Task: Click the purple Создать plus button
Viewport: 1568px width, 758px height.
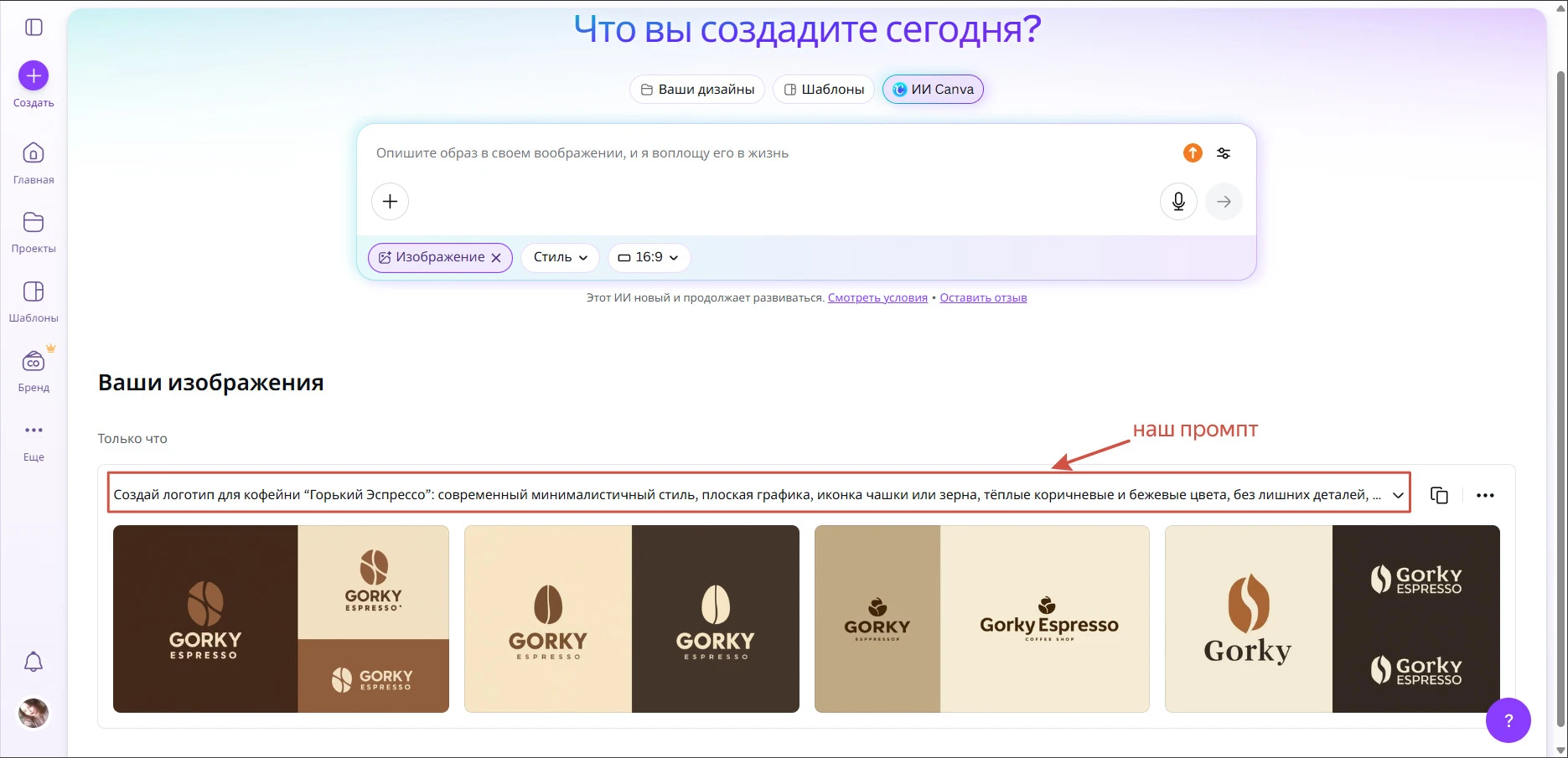Action: click(x=34, y=76)
